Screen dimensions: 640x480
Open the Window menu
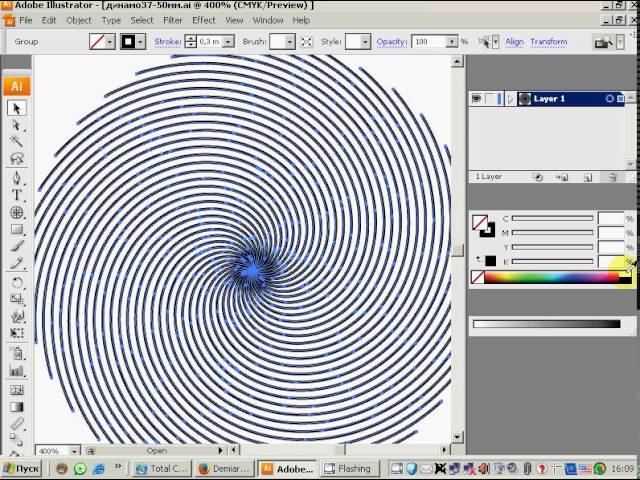click(x=268, y=20)
